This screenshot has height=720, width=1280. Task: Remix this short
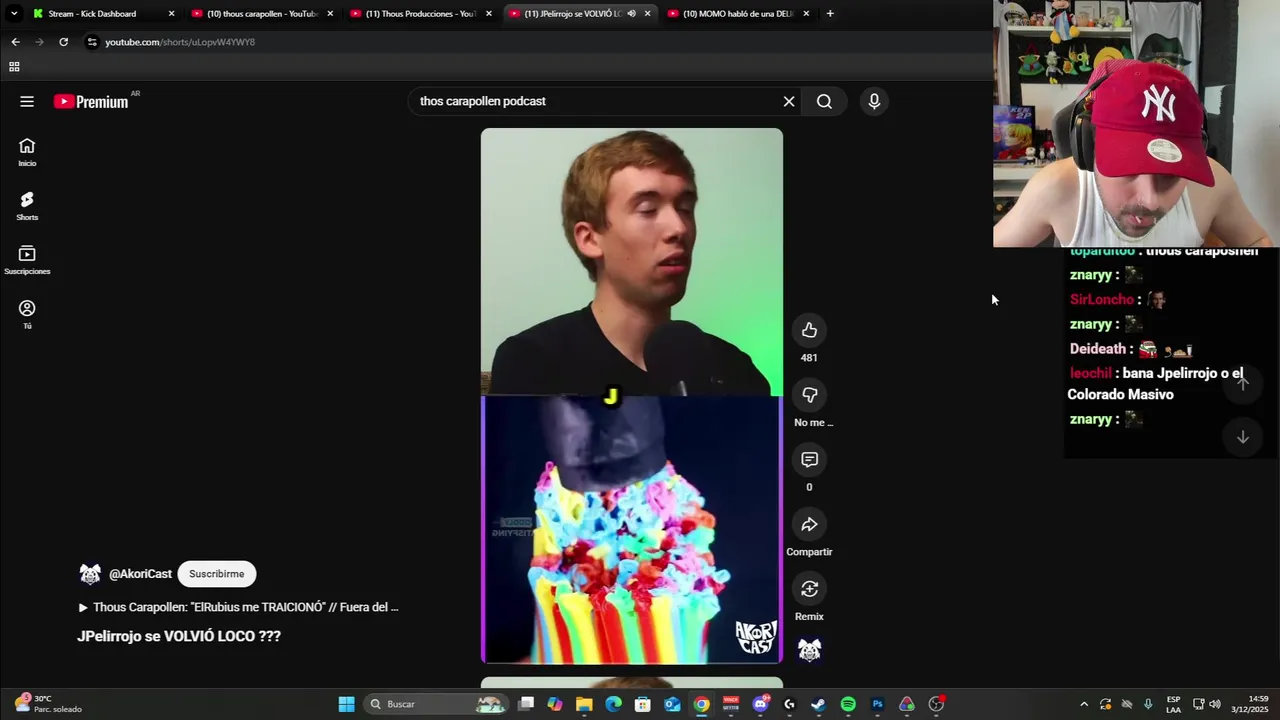click(x=809, y=589)
